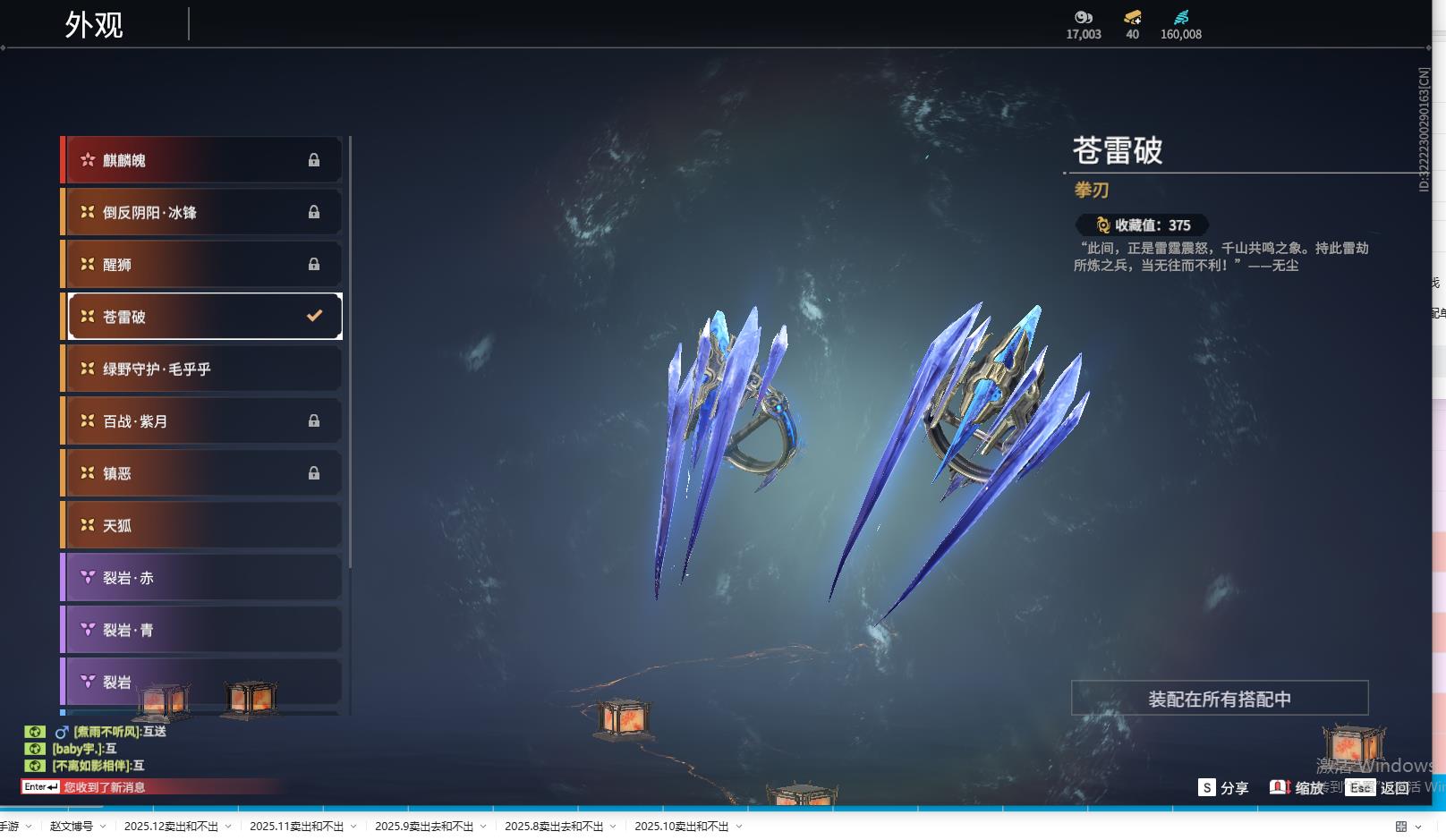Select the 裂岩·青 skin
The width and height of the screenshot is (1446, 840).
point(201,629)
